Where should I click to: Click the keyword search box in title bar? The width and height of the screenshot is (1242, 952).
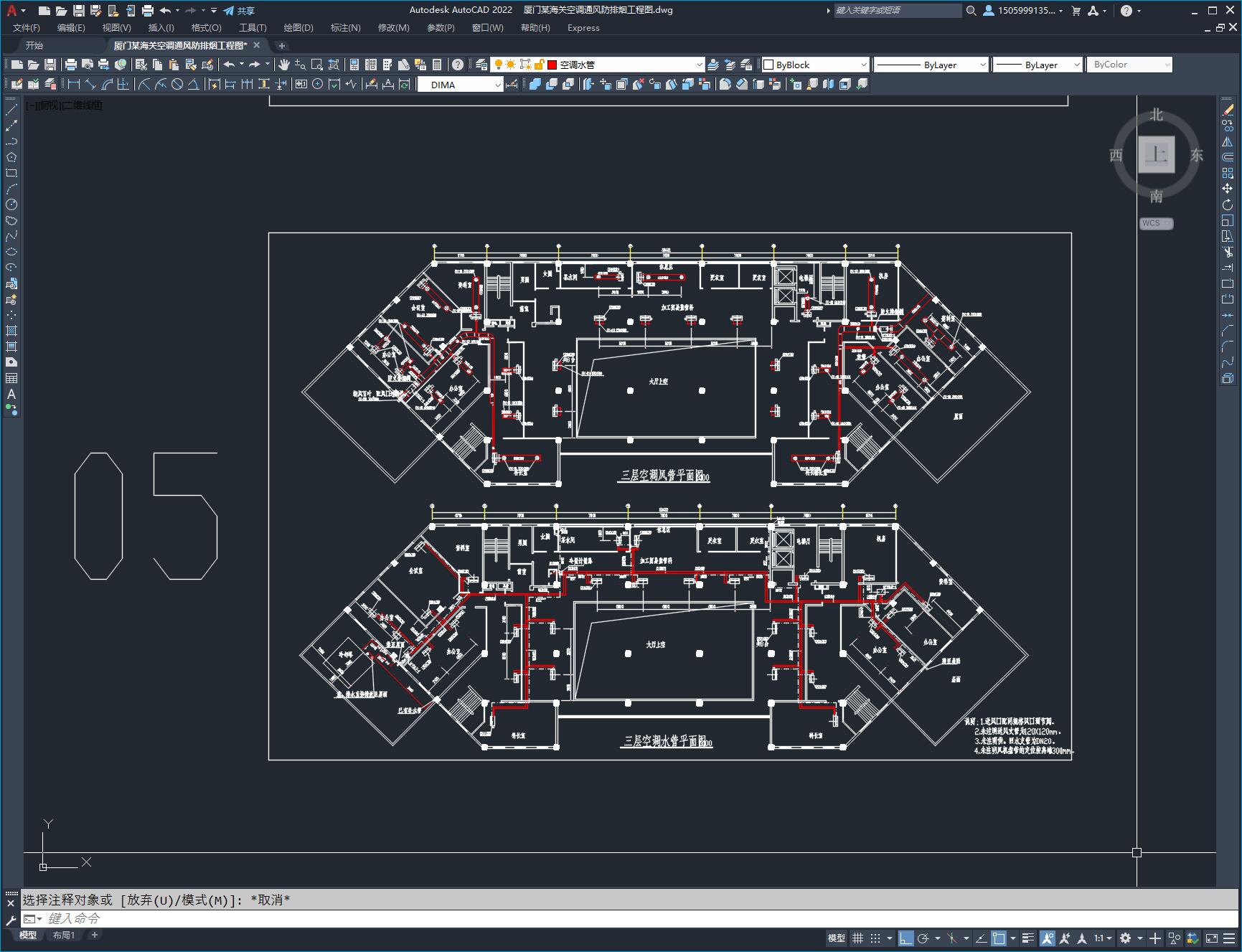898,11
